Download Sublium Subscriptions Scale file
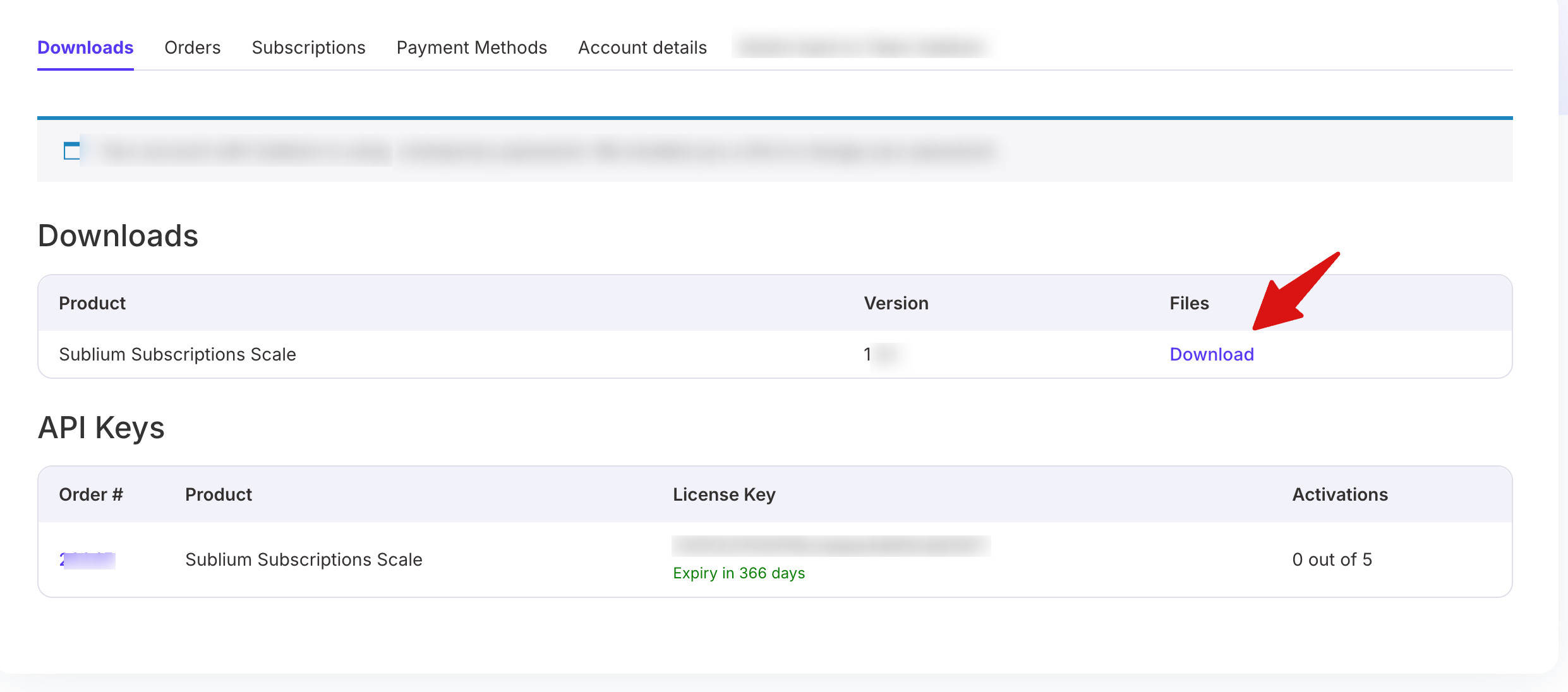The width and height of the screenshot is (1568, 692). (x=1212, y=354)
